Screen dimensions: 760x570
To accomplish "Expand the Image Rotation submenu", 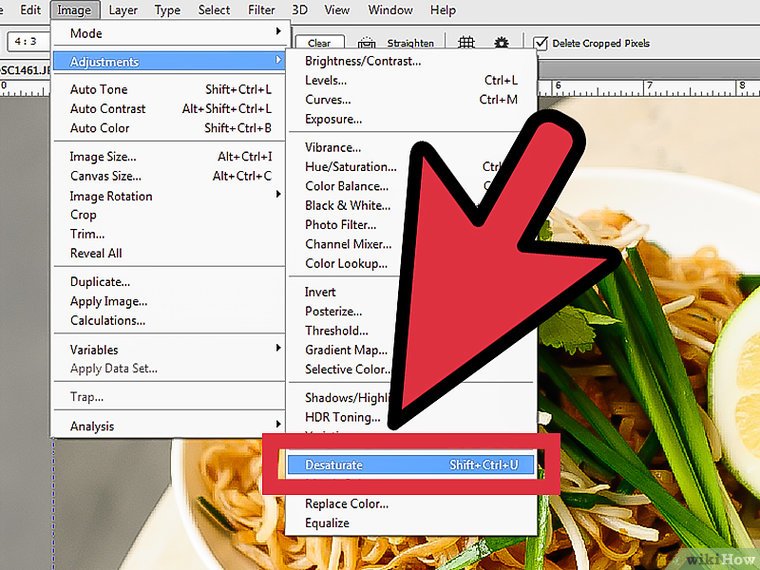I will coord(169,196).
